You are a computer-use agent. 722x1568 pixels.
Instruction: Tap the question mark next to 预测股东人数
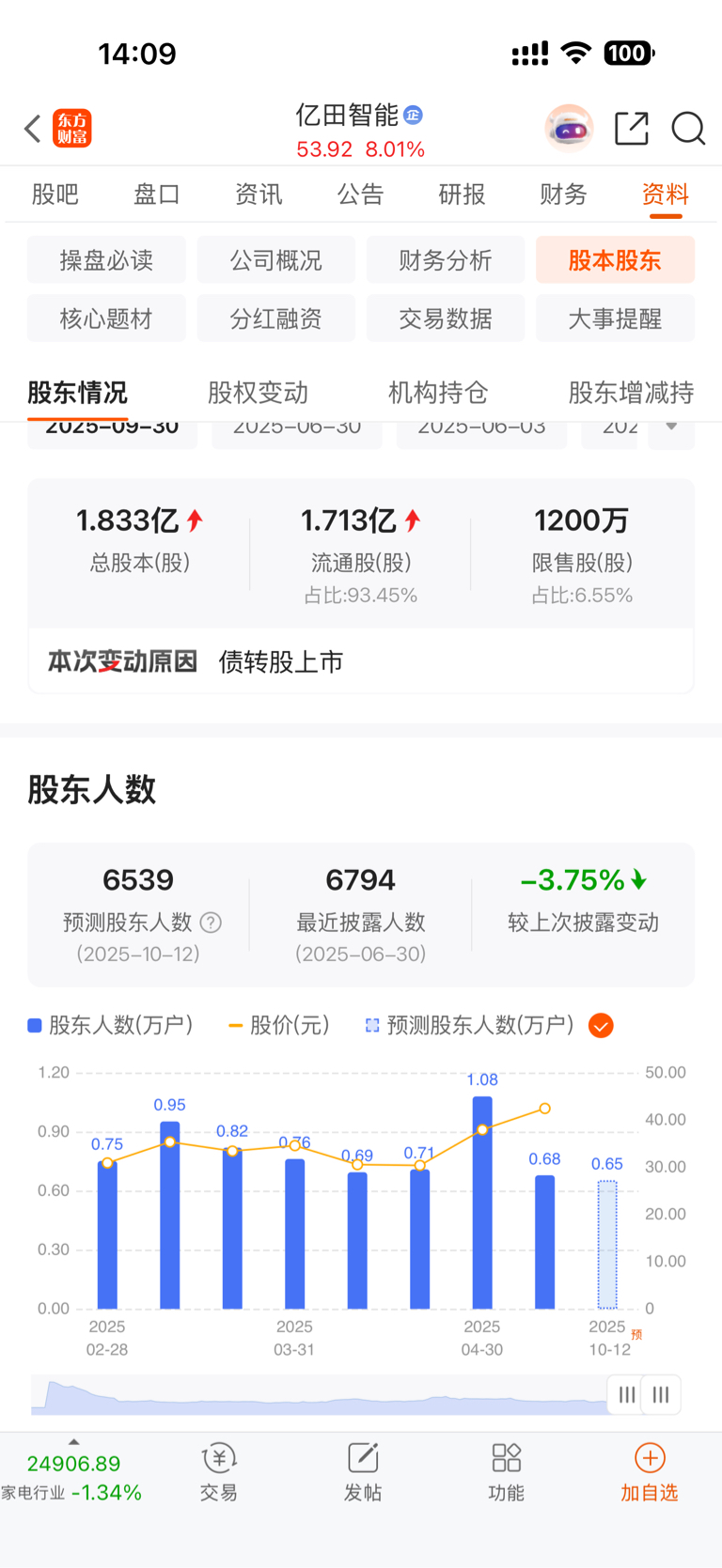point(212,923)
